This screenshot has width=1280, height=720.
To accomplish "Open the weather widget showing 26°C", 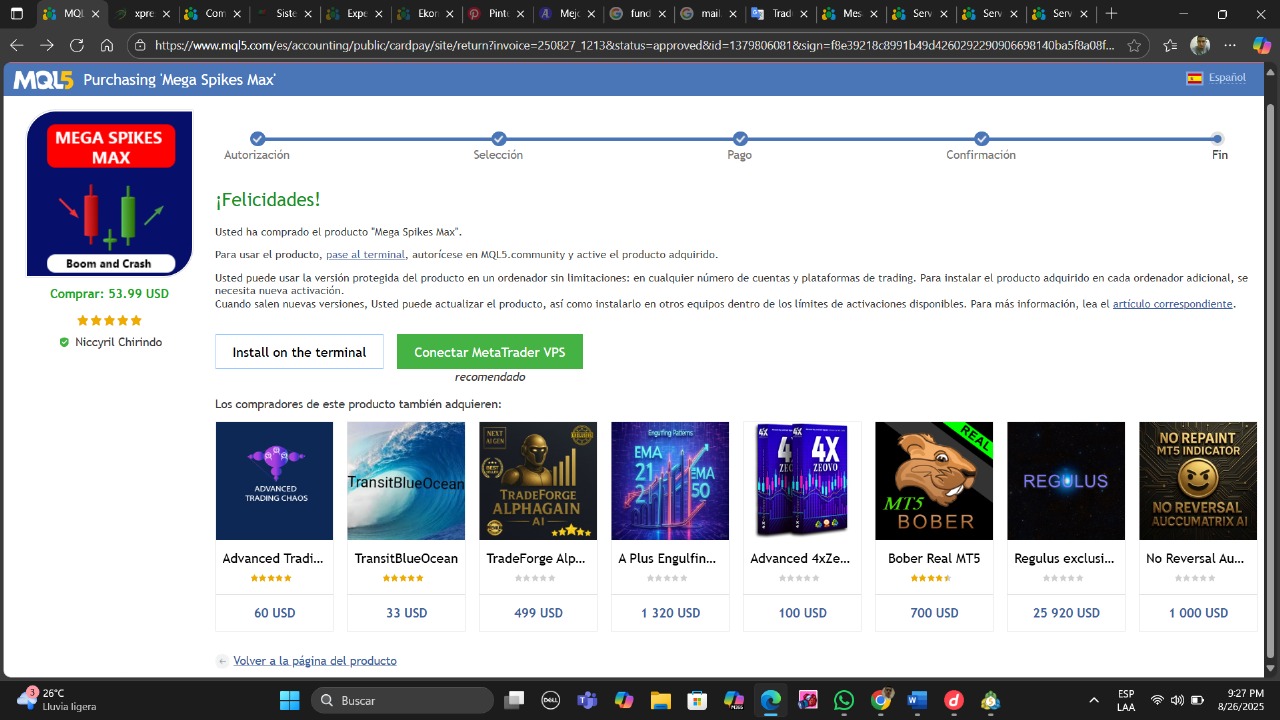I will [x=58, y=700].
